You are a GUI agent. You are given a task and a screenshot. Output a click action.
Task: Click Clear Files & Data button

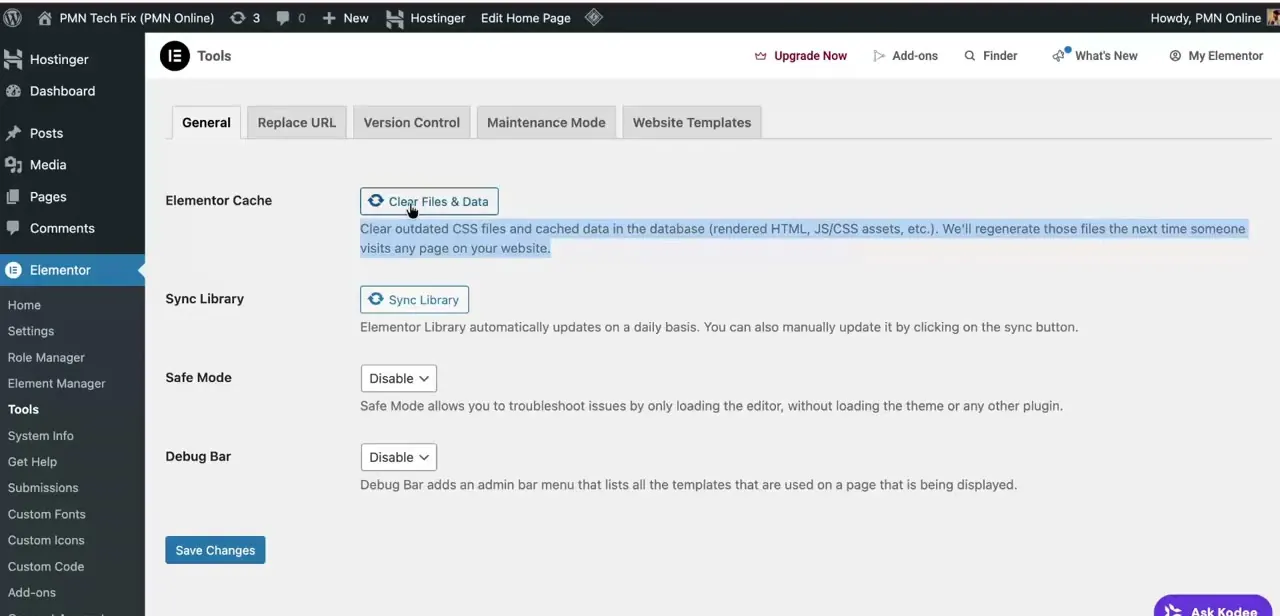[x=429, y=201]
